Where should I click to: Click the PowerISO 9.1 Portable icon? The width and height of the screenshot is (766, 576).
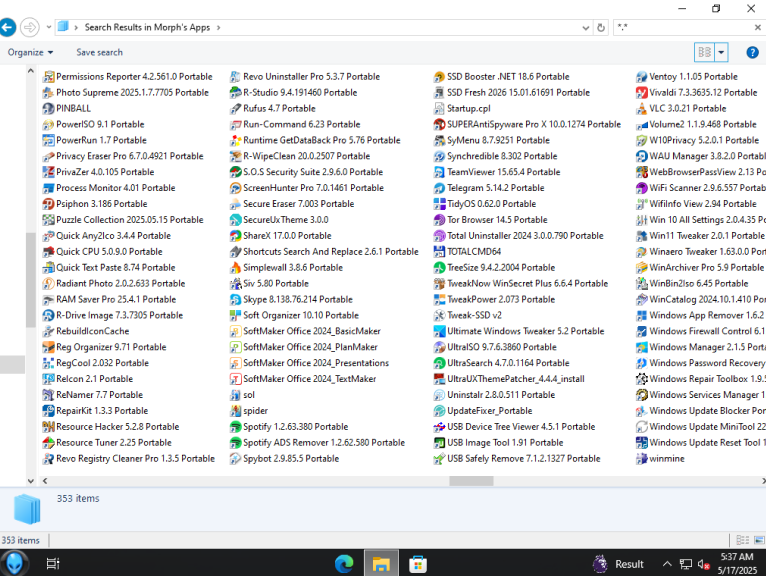point(48,124)
